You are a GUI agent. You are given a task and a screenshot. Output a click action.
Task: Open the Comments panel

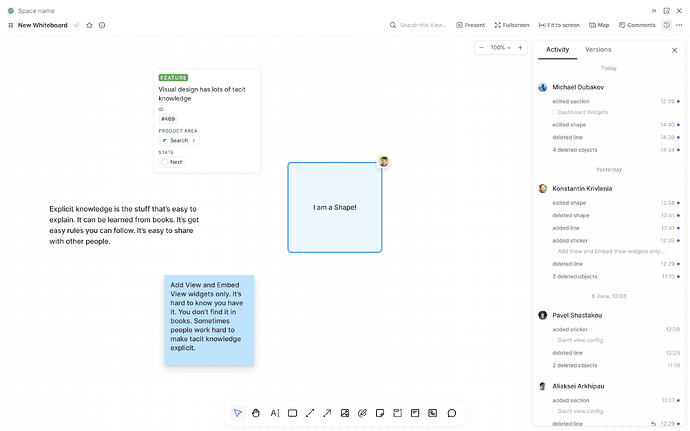point(637,25)
